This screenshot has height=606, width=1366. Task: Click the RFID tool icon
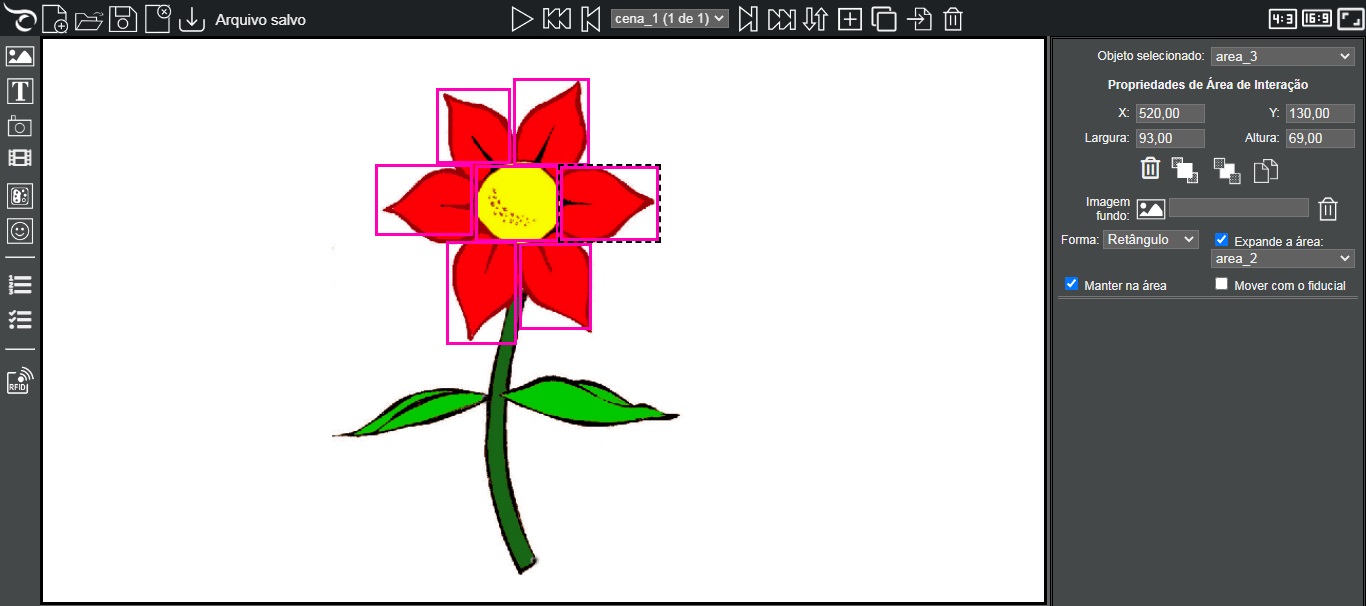(x=20, y=380)
